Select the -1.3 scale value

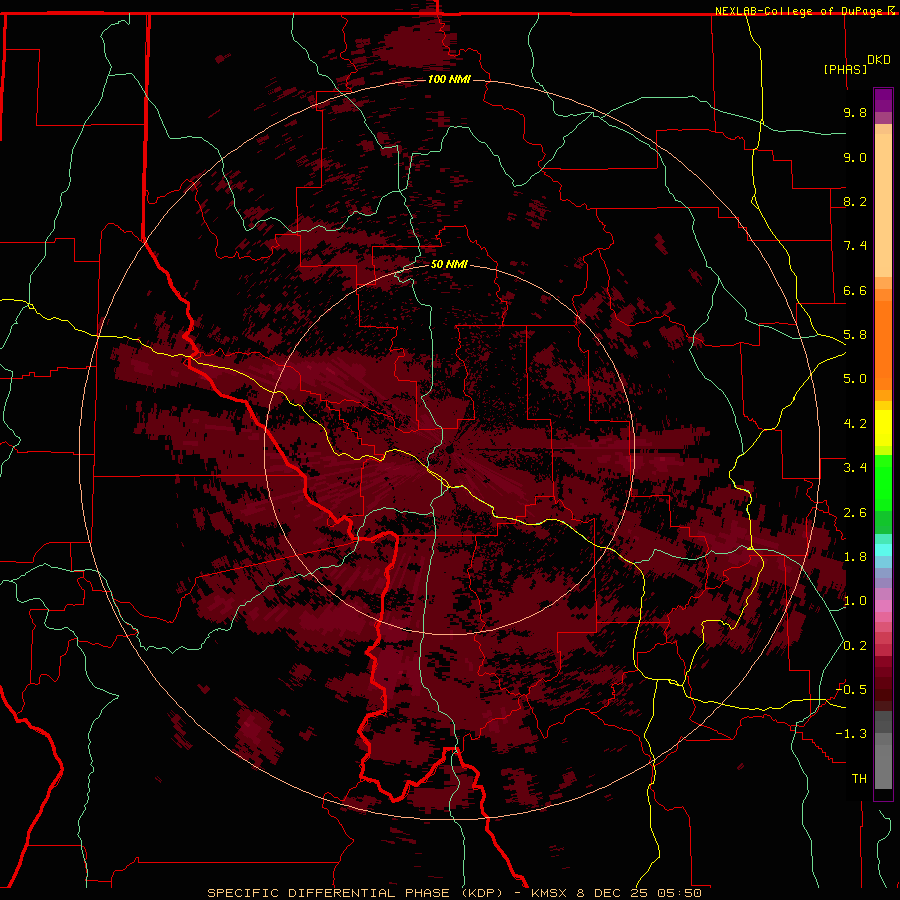click(x=852, y=734)
